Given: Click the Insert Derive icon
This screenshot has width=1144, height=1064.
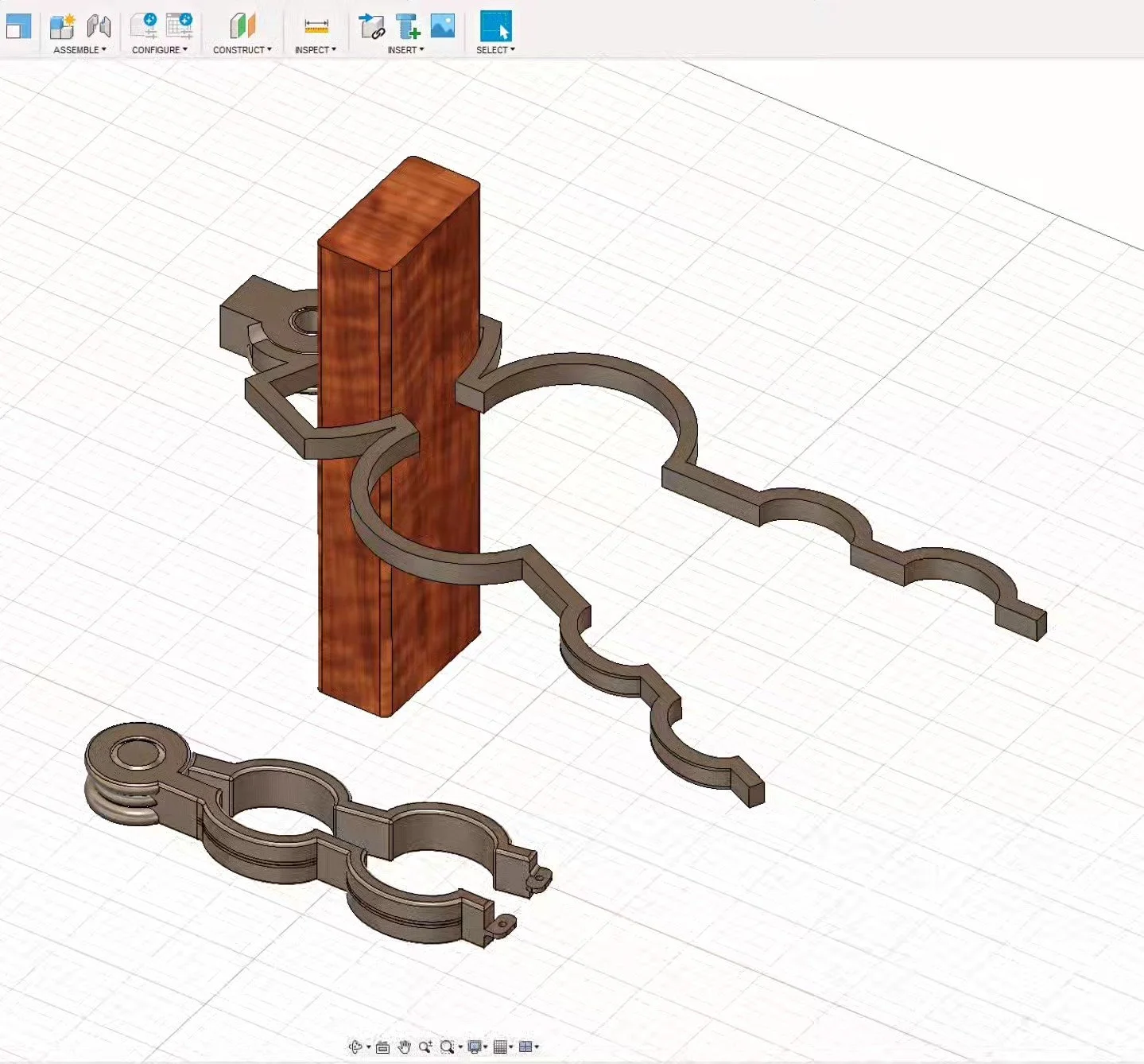Looking at the screenshot, I should point(372,25).
